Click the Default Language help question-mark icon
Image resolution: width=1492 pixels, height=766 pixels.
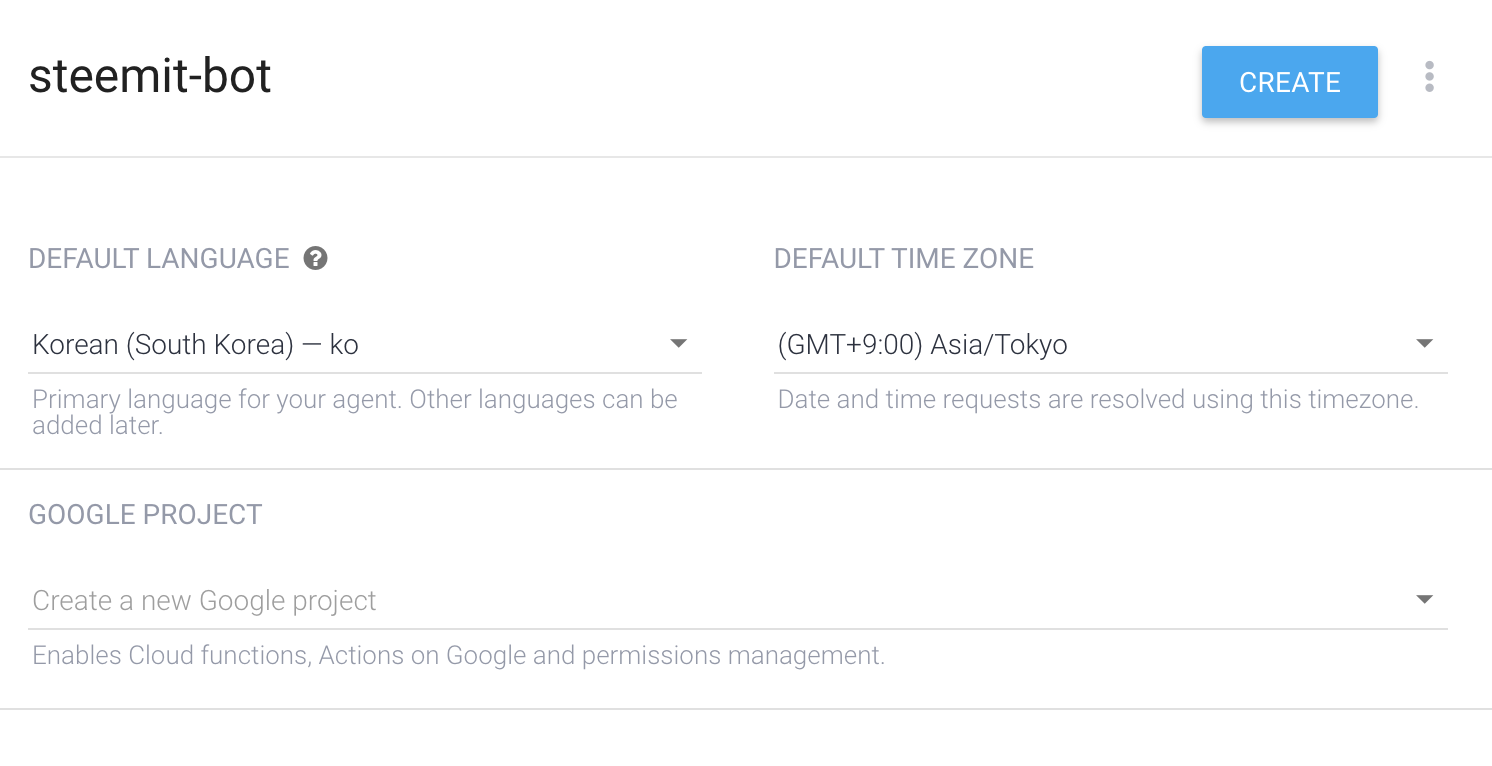pyautogui.click(x=316, y=259)
